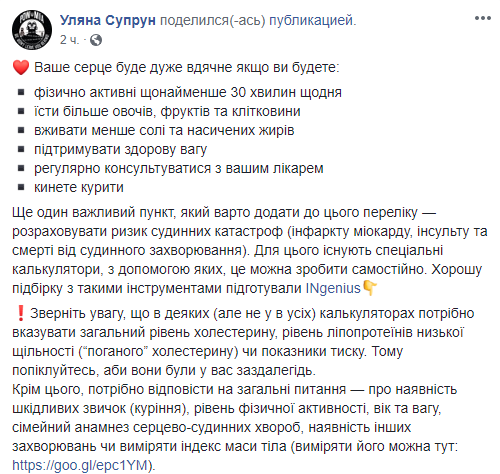Click the red heart emoji
This screenshot has width=500, height=474.
(x=21, y=67)
